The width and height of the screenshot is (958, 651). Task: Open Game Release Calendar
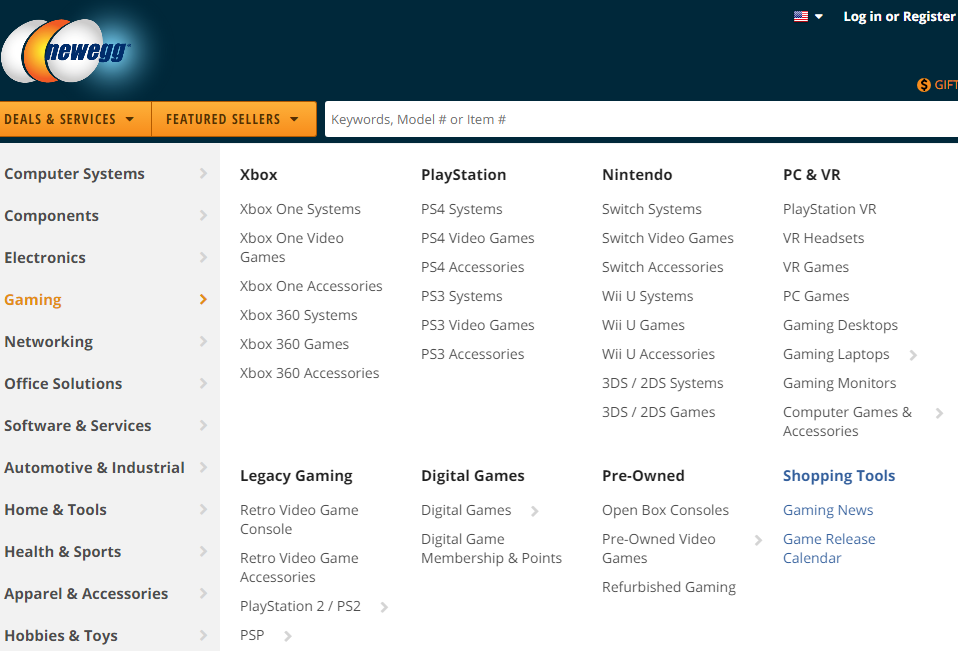coord(829,548)
